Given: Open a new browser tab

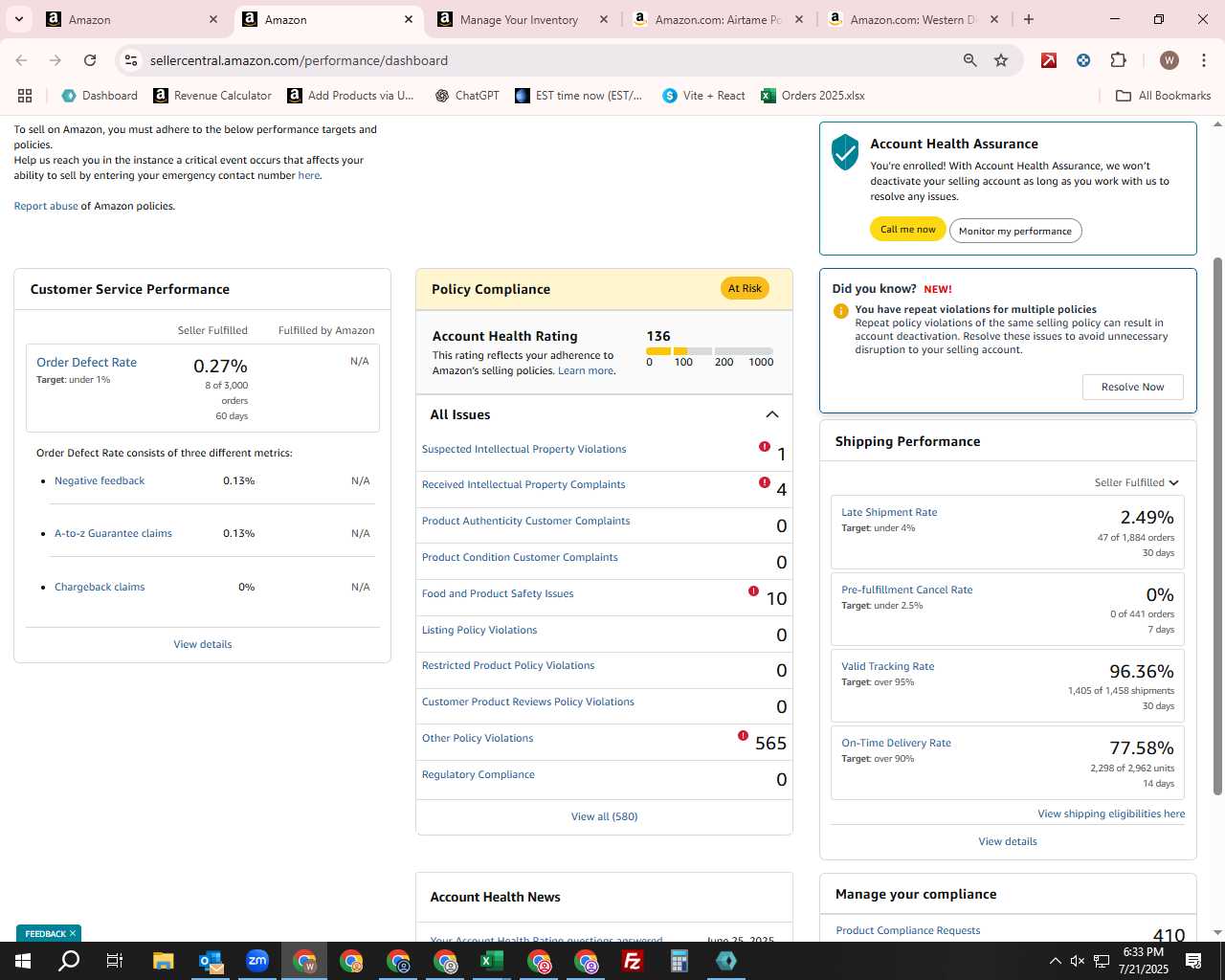Looking at the screenshot, I should pyautogui.click(x=1029, y=19).
